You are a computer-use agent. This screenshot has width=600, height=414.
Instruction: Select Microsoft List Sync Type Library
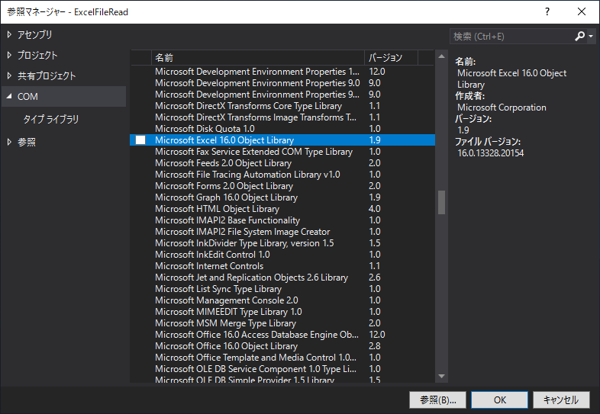[282, 289]
